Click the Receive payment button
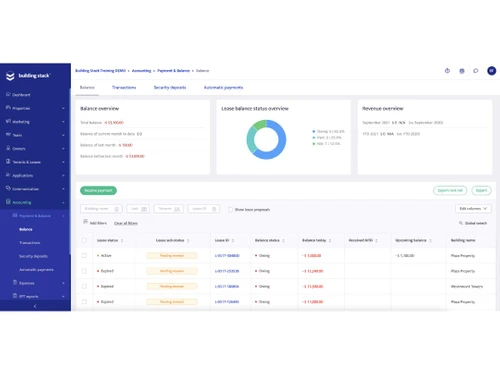Screen dimensions: 500x375 [x=98, y=190]
